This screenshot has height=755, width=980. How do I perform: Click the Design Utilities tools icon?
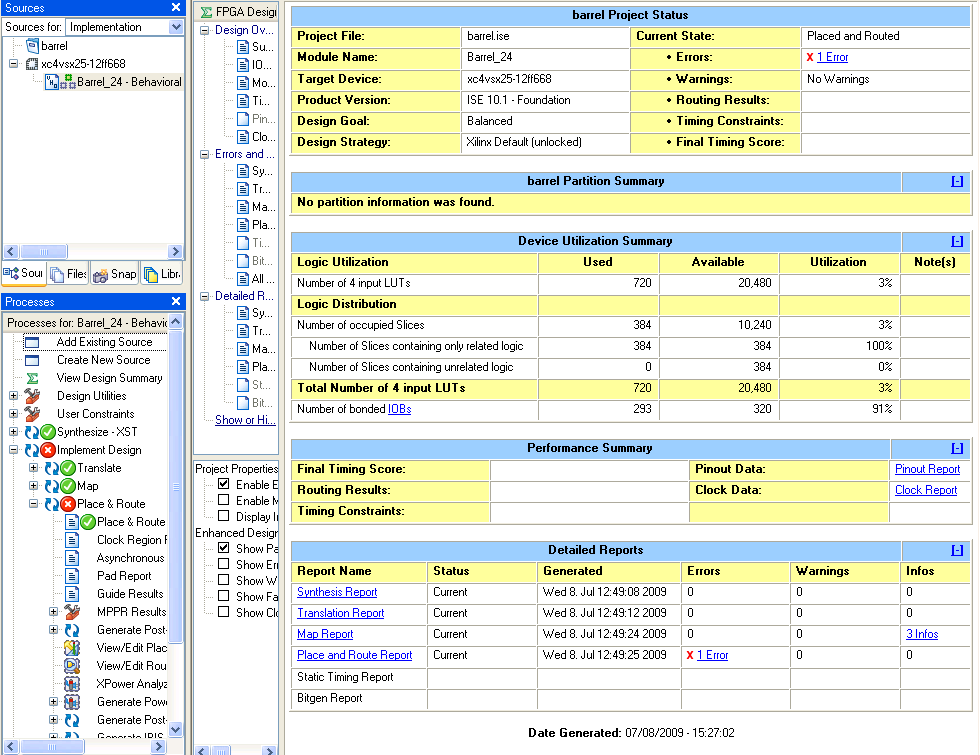(x=32, y=396)
